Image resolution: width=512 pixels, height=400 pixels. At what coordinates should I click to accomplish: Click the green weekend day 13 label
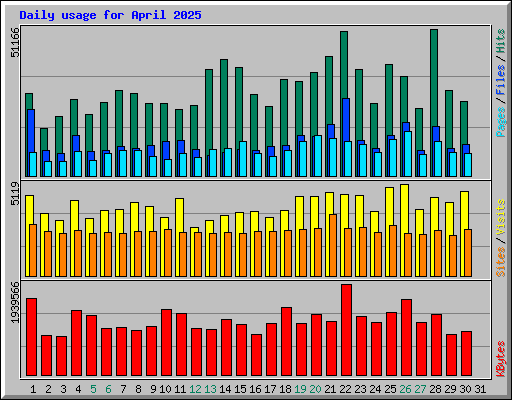(210, 389)
